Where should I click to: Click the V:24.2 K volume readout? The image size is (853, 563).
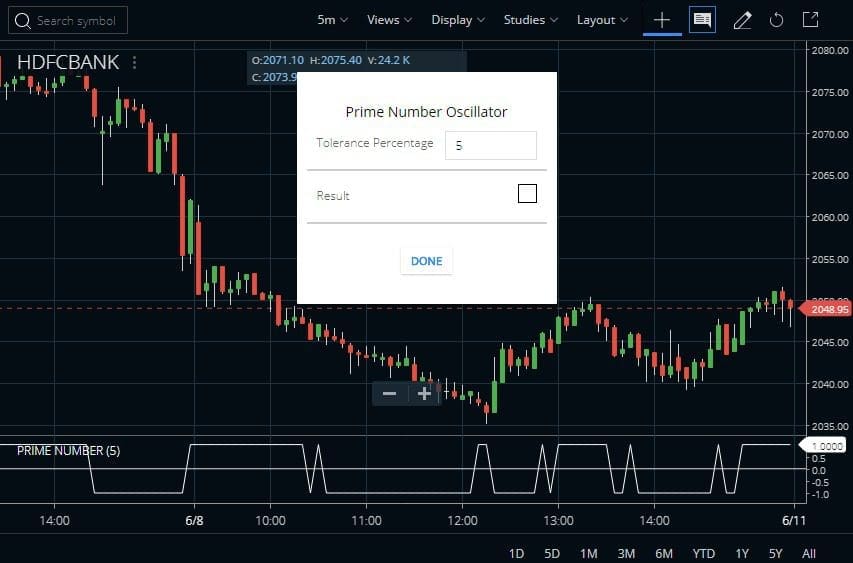pos(388,60)
